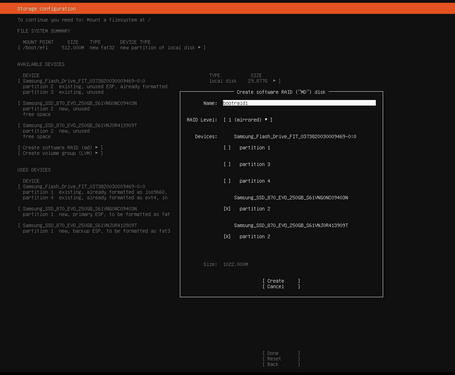Expand Samsung Flash Drive local disk entry
Viewport: 455px width, 375px height.
coord(149,81)
